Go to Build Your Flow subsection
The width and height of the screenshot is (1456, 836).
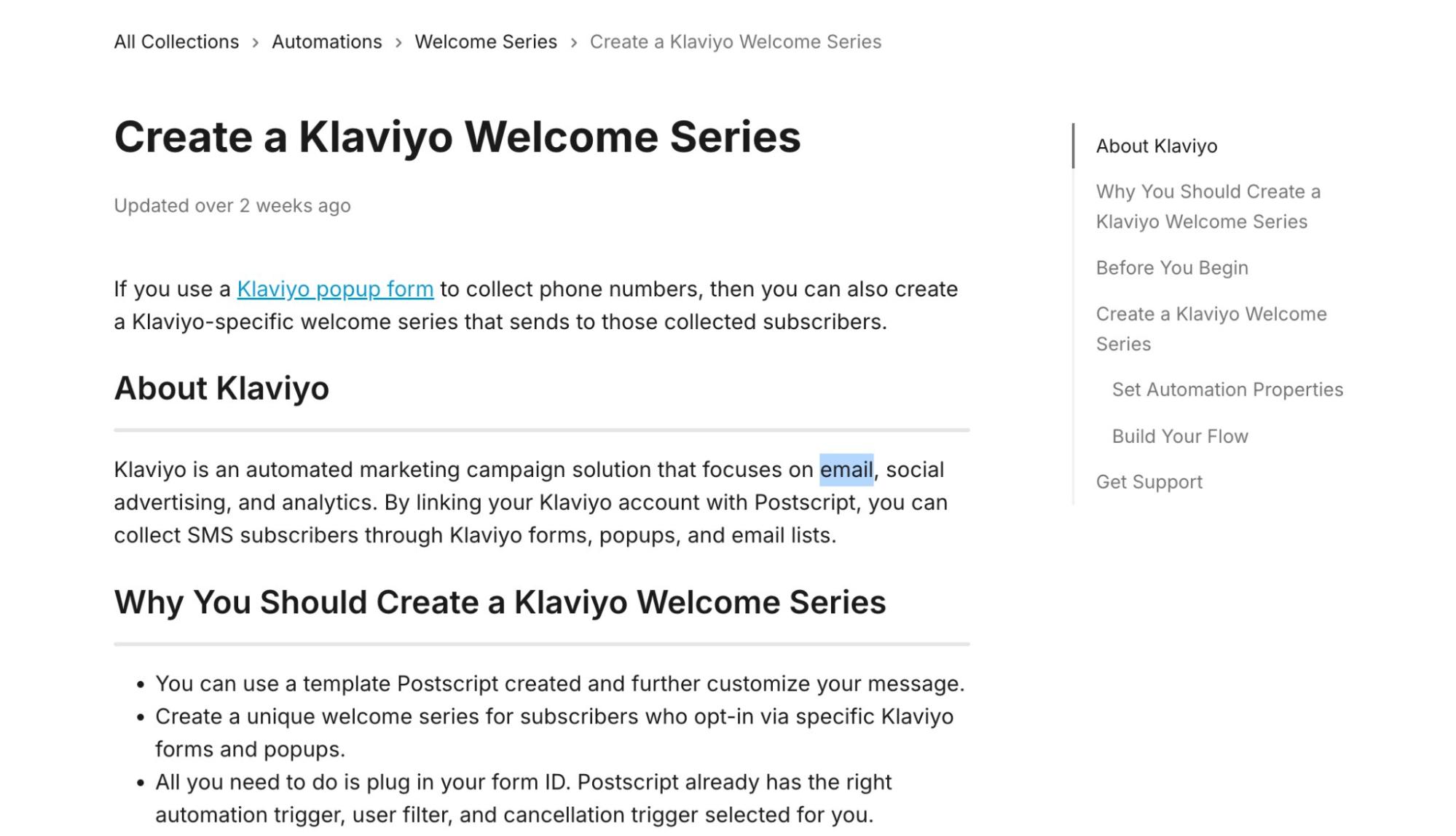tap(1180, 435)
